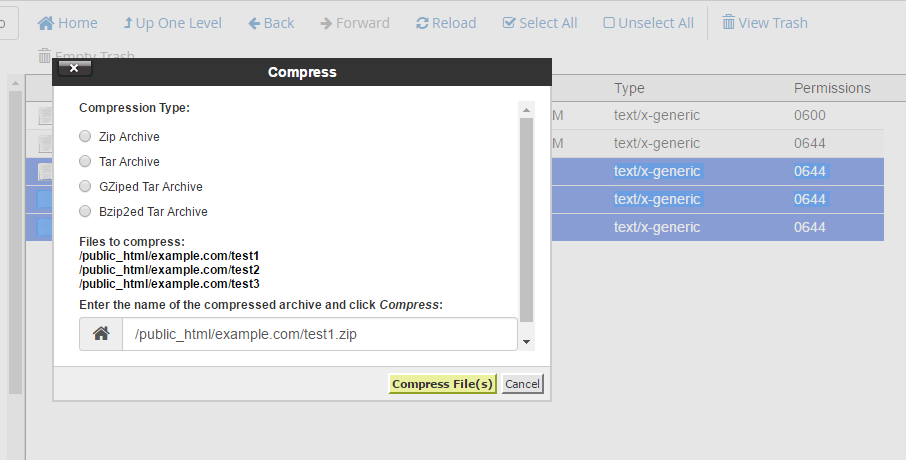Image resolution: width=906 pixels, height=460 pixels.
Task: Click the Forward navigation item
Action: [x=355, y=23]
